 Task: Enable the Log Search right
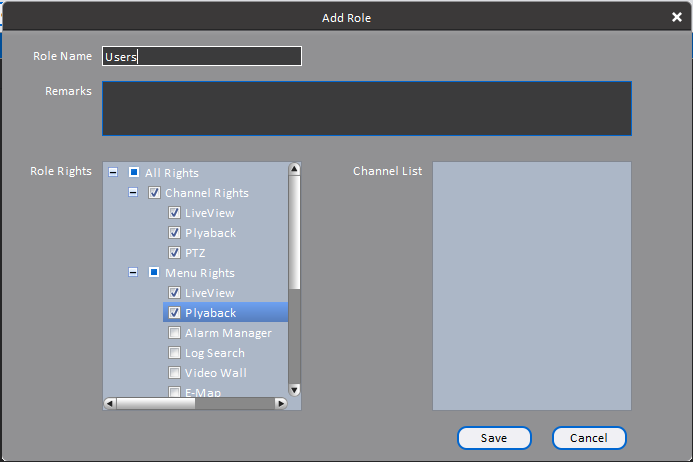coord(174,352)
